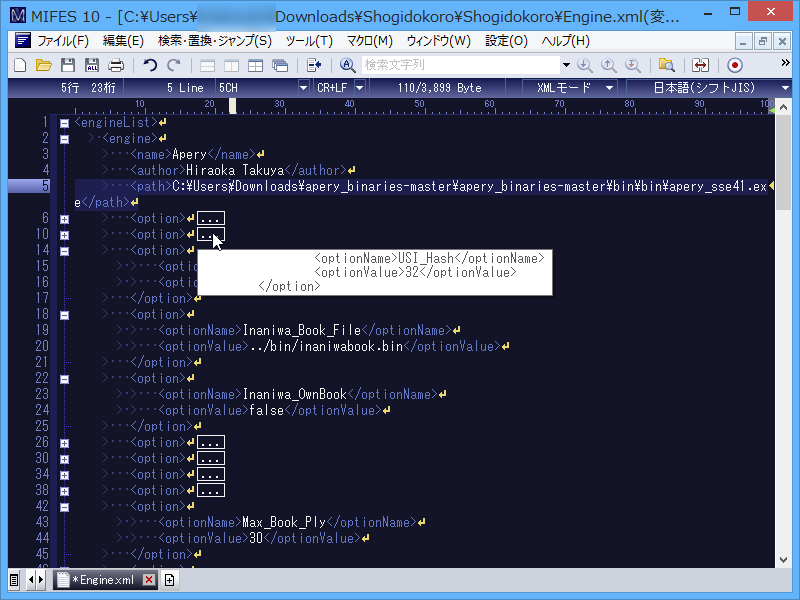The height and width of the screenshot is (600, 800).
Task: Click the vertical scrollbar down arrow
Action: coord(784,560)
